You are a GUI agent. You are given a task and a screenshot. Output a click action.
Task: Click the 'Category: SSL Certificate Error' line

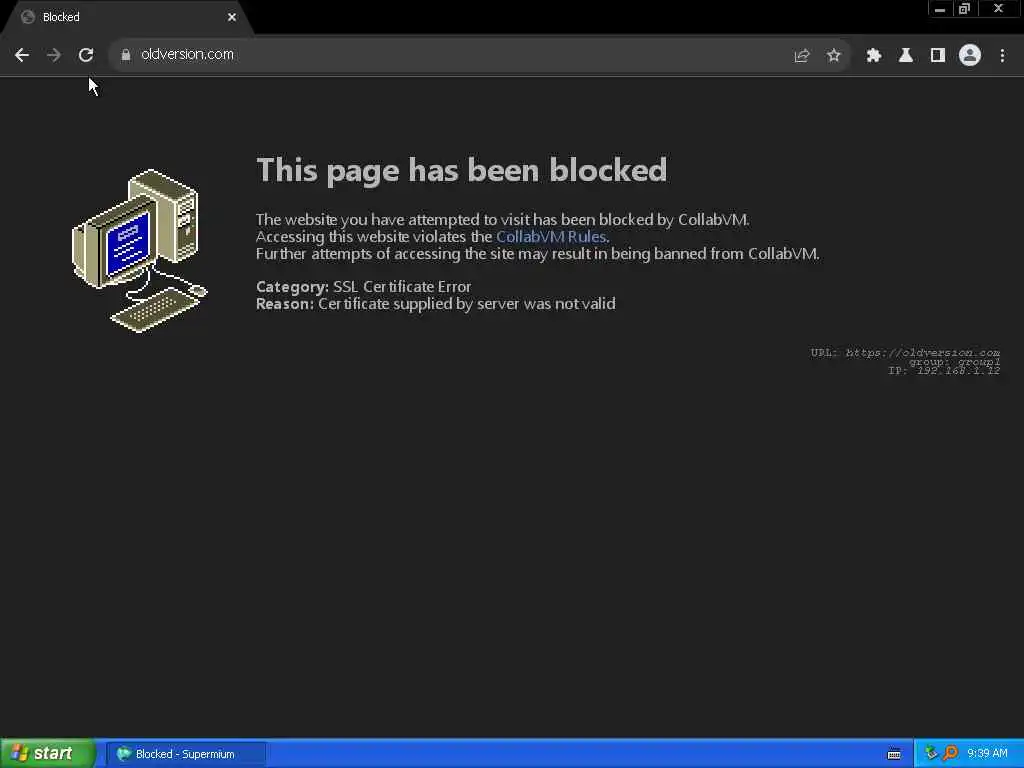pyautogui.click(x=363, y=287)
